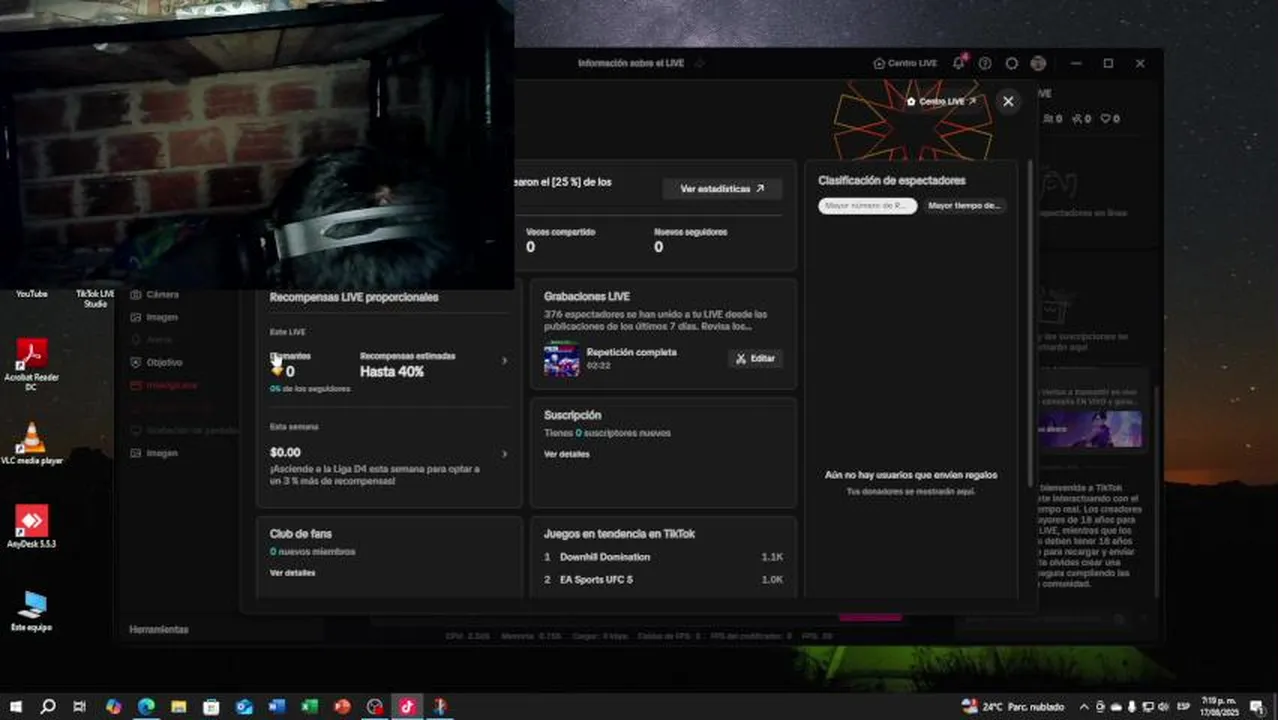Show hidden system tray icons
This screenshot has height=720, width=1278.
(x=1084, y=706)
